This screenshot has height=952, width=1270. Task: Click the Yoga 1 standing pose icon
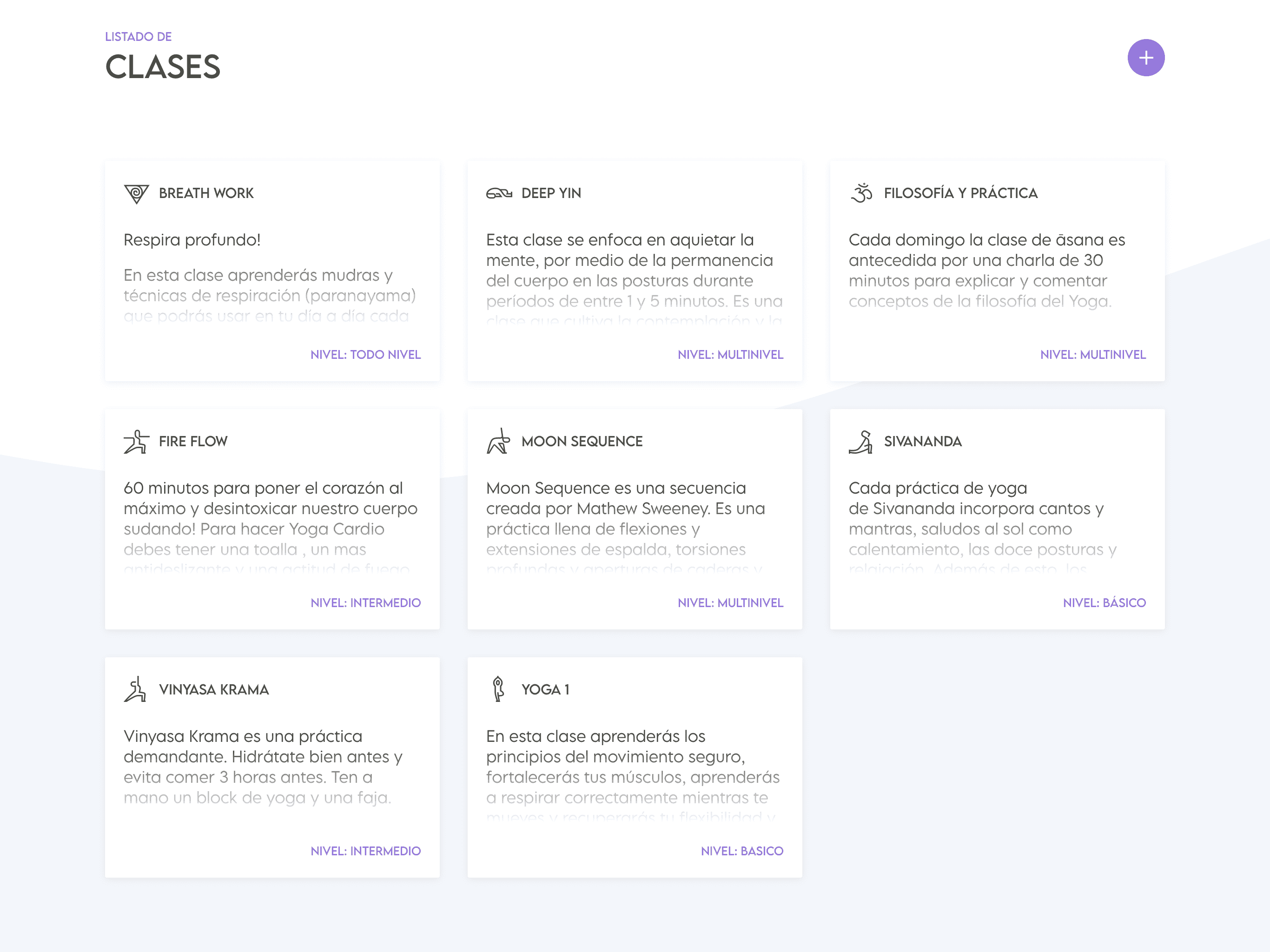pos(498,689)
